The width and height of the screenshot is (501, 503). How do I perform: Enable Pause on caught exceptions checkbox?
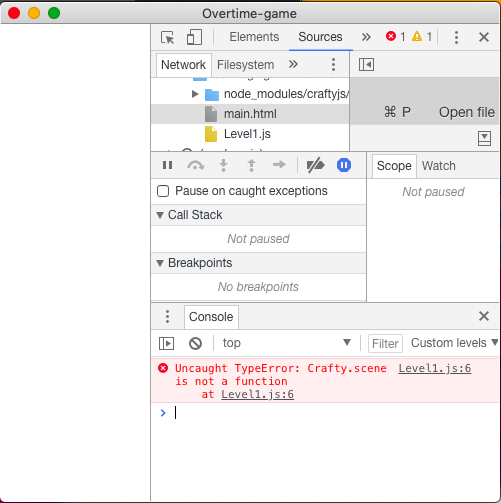[163, 191]
